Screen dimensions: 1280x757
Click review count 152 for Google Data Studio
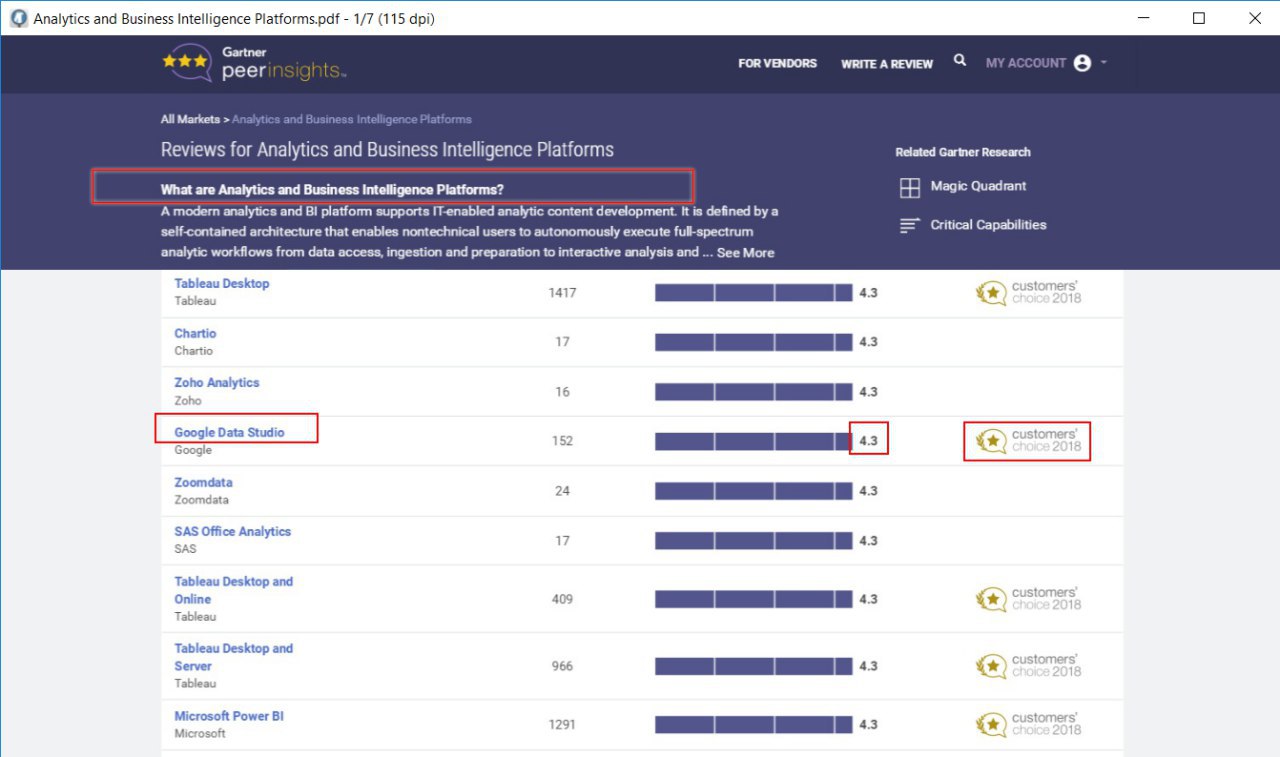pyautogui.click(x=562, y=441)
